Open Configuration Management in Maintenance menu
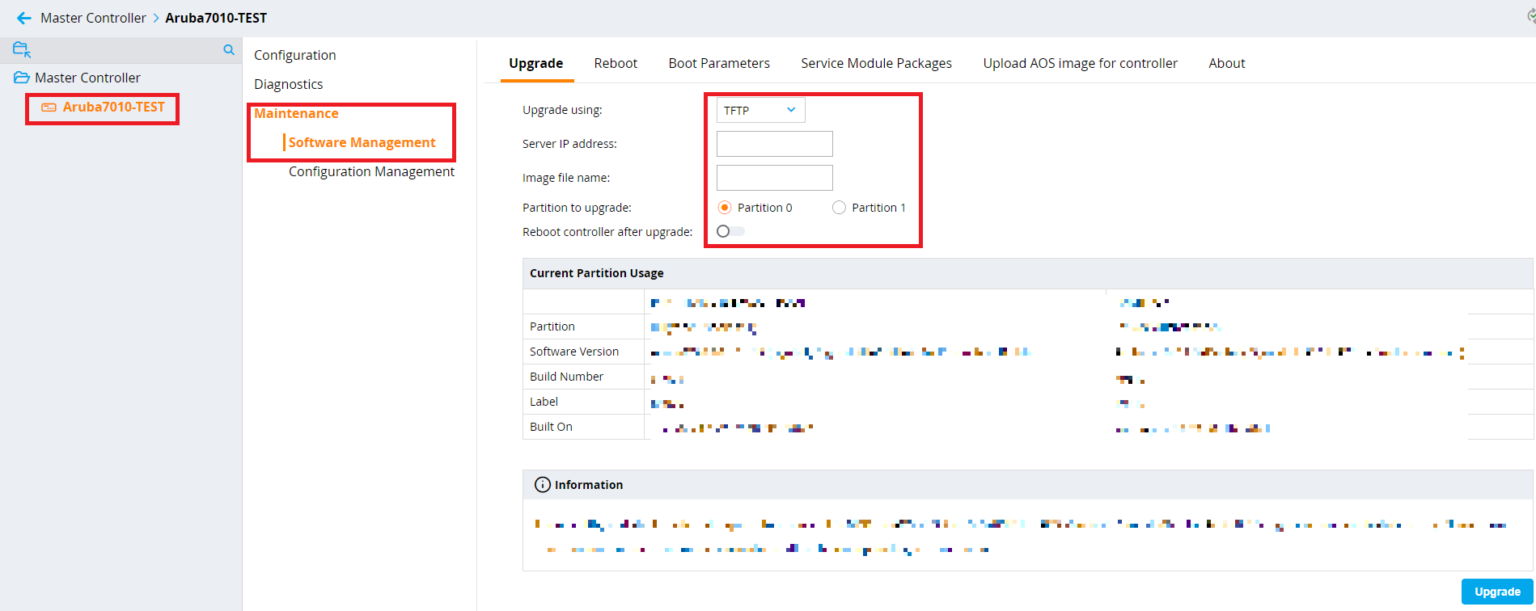This screenshot has height=611, width=1536. 371,171
